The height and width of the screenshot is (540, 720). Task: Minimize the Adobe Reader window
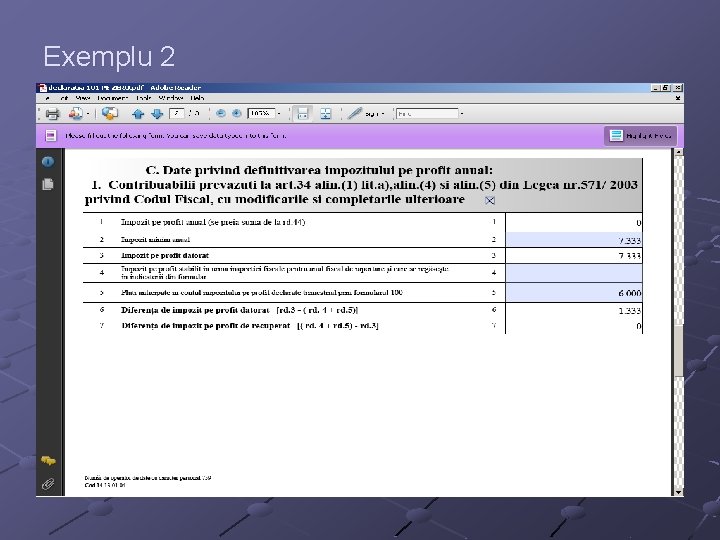pos(655,88)
